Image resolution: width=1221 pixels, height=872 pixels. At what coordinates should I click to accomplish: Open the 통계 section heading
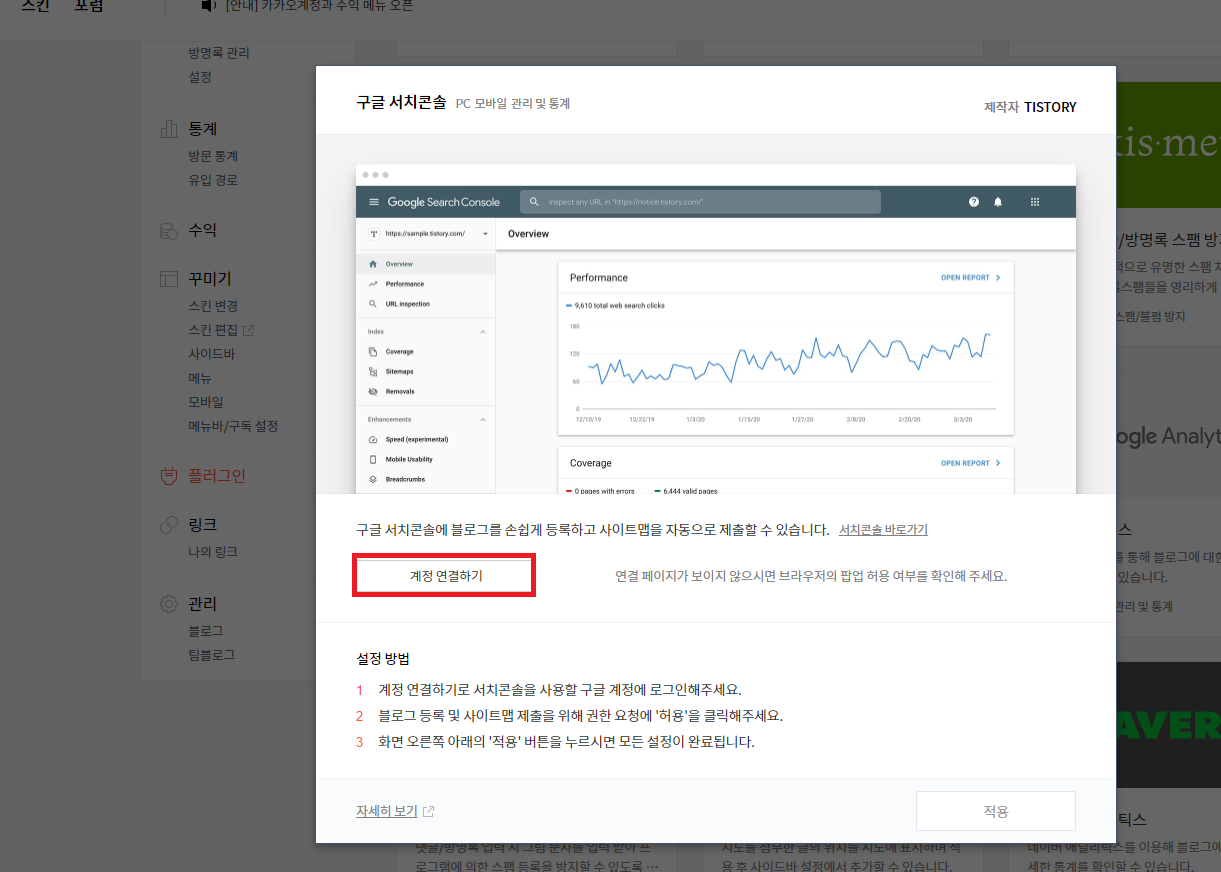(203, 129)
